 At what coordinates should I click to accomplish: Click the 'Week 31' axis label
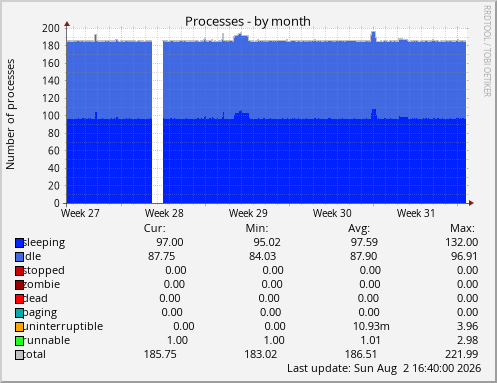(416, 213)
